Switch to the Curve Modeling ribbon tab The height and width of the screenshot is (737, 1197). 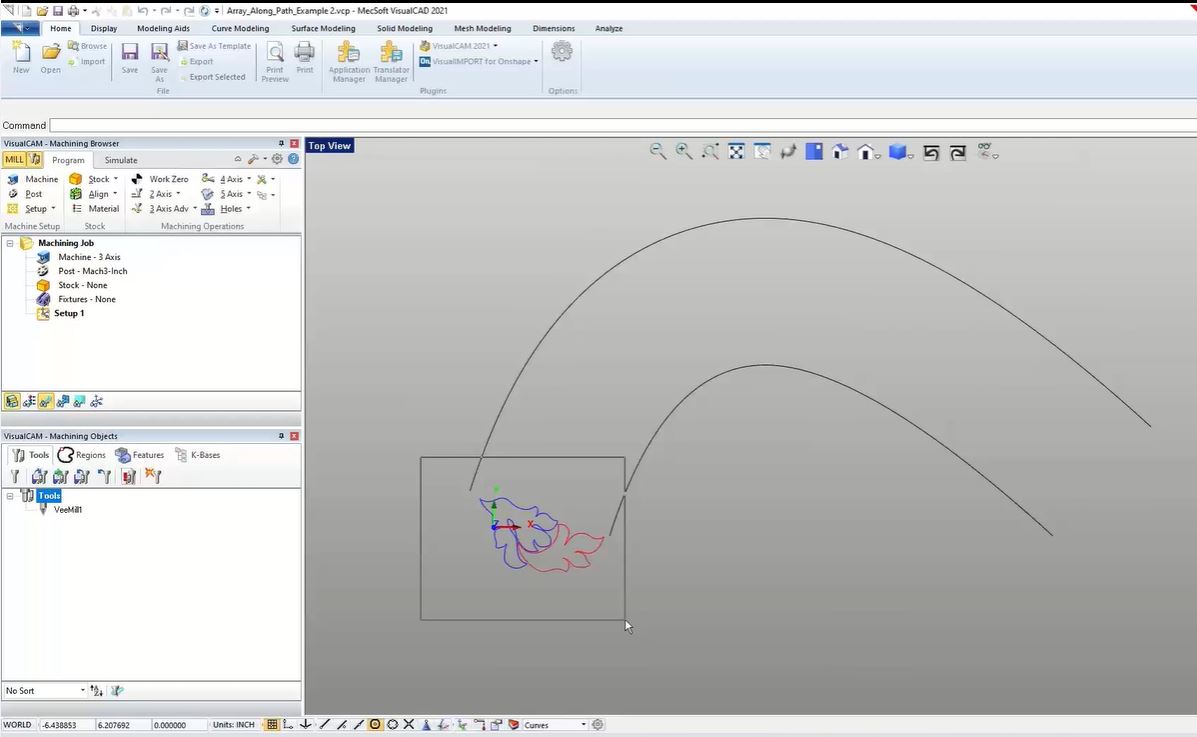pyautogui.click(x=240, y=28)
